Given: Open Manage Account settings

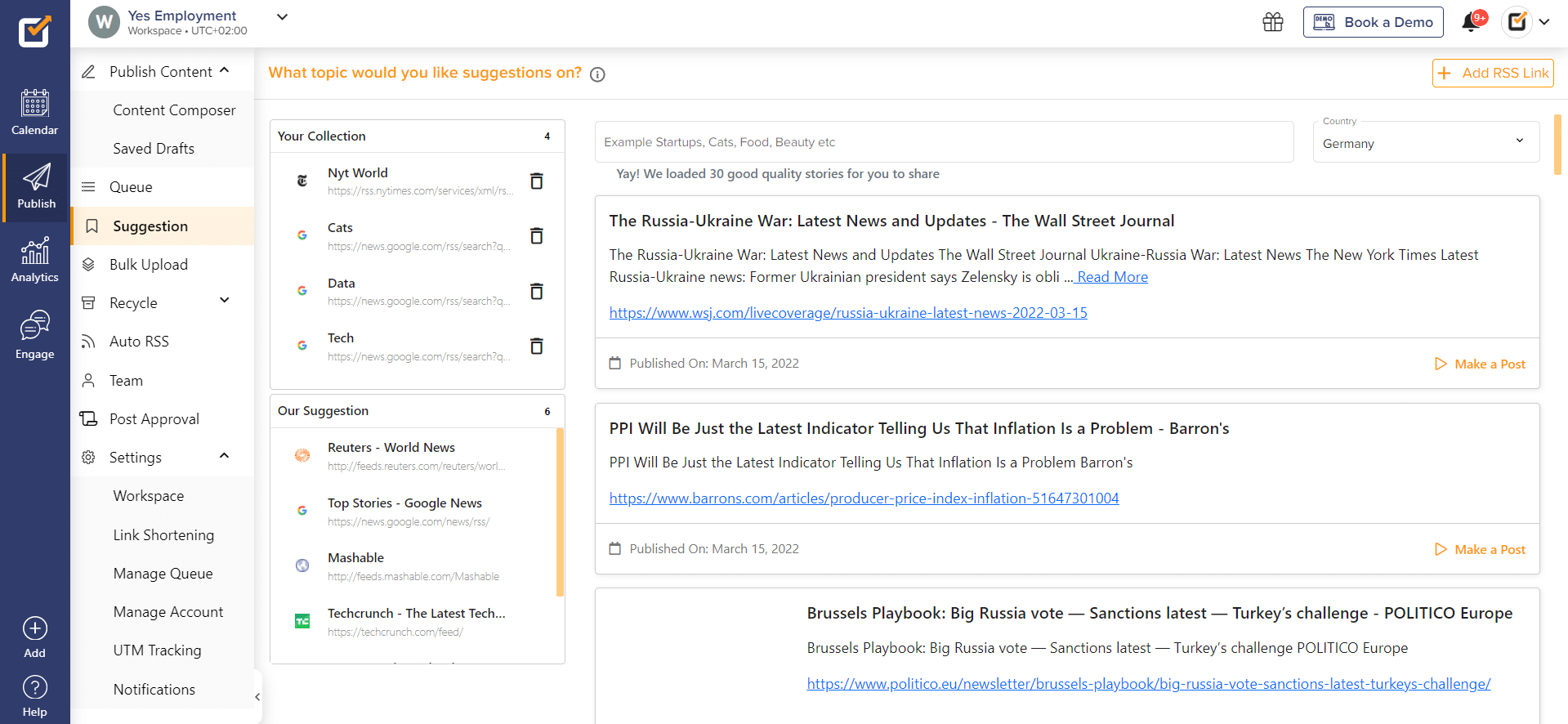Looking at the screenshot, I should (168, 611).
